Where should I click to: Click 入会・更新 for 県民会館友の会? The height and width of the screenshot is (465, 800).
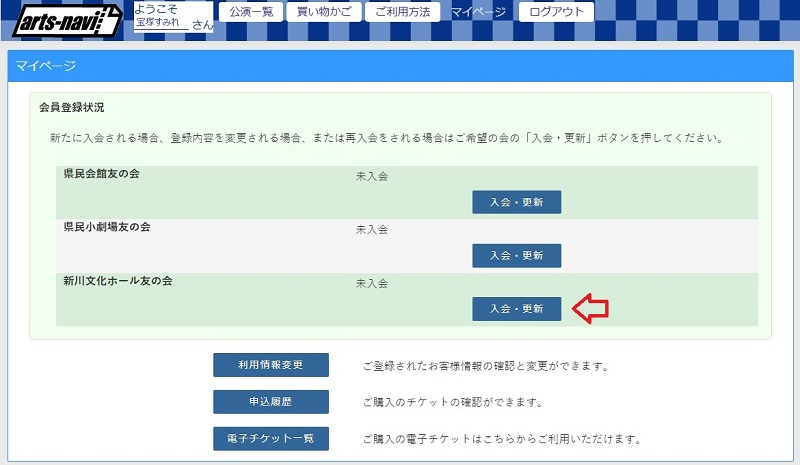point(516,202)
